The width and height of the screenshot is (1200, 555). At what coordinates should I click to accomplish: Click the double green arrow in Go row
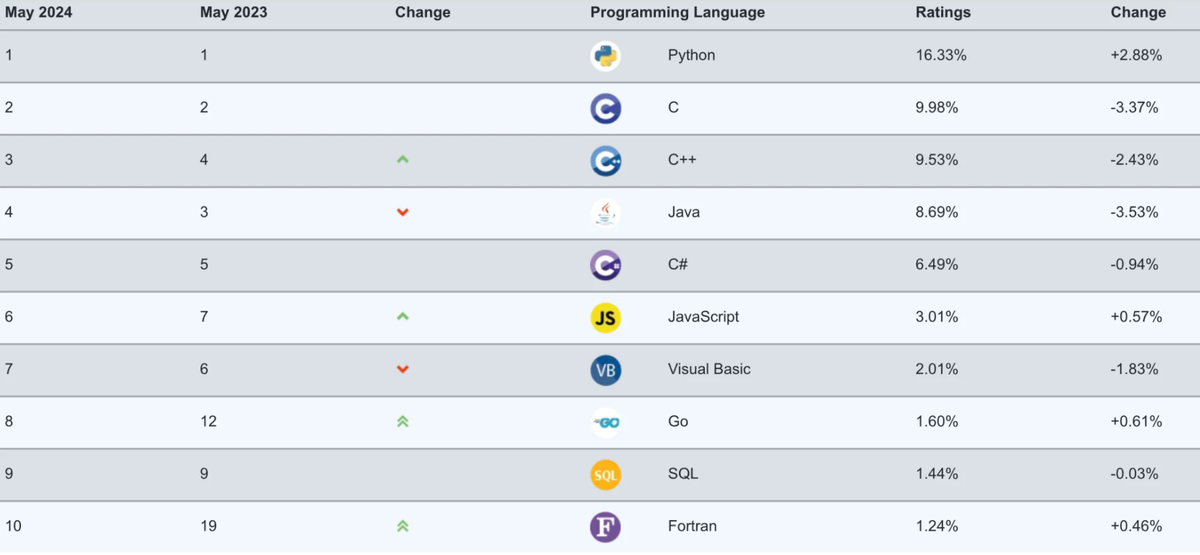[x=403, y=422]
